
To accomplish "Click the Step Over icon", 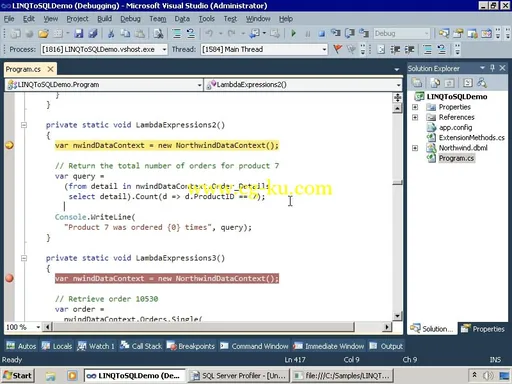I will 350,33.
